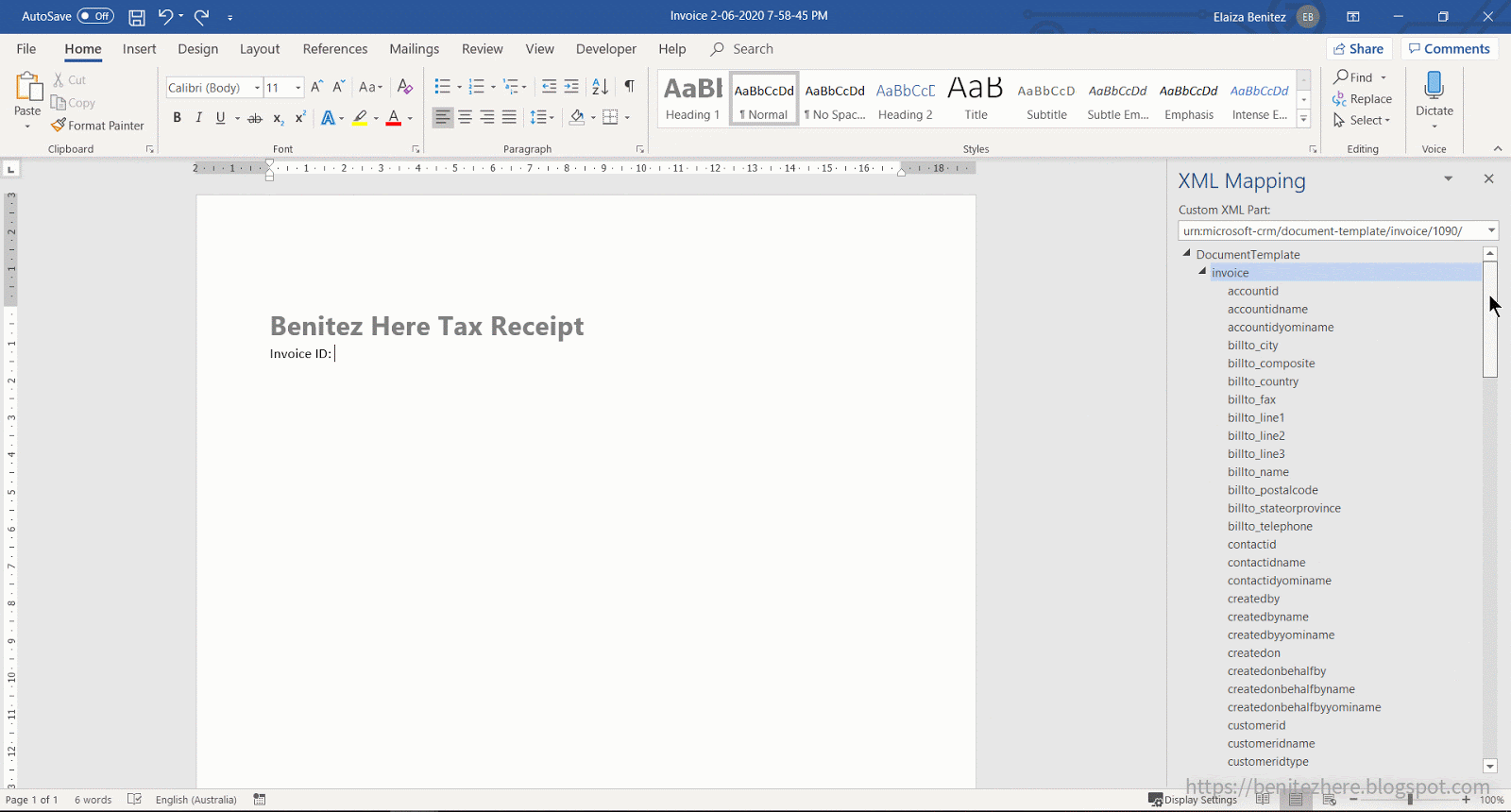Screen dimensions: 1511x812
Task: Switch to the Mailings tab
Action: pos(414,49)
